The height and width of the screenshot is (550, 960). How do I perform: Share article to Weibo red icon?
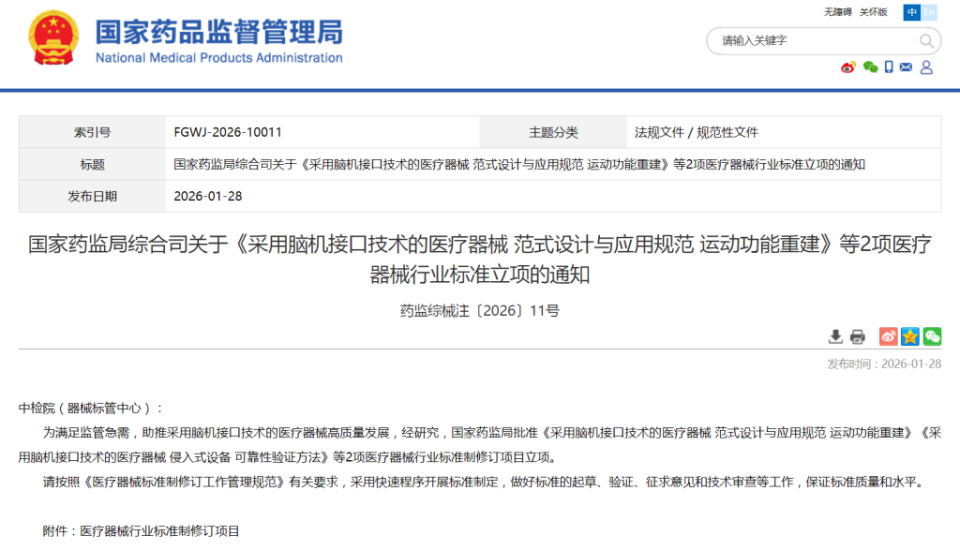tap(888, 336)
